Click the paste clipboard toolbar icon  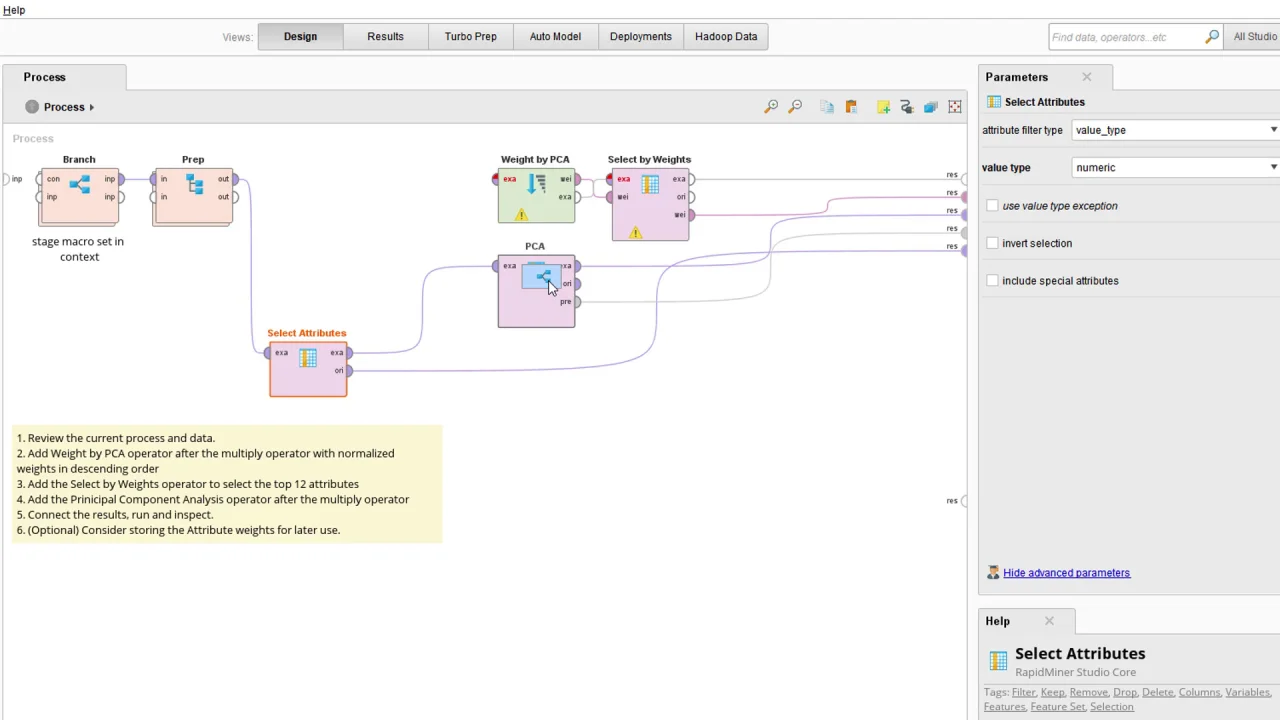coord(852,107)
